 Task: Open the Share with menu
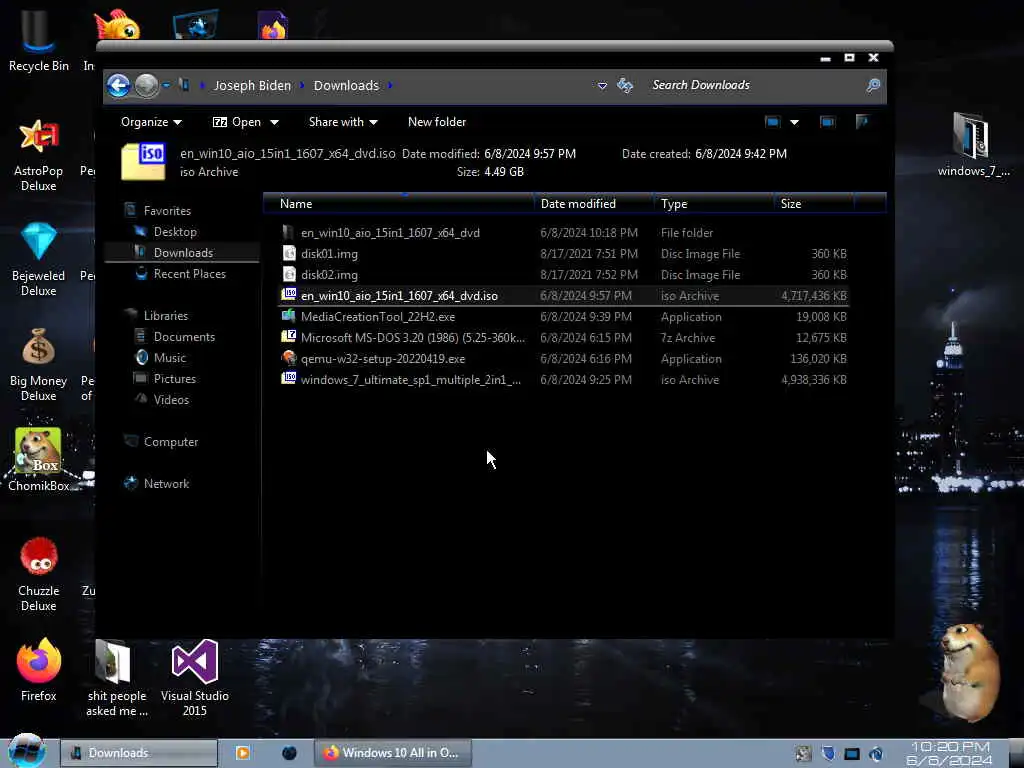343,122
